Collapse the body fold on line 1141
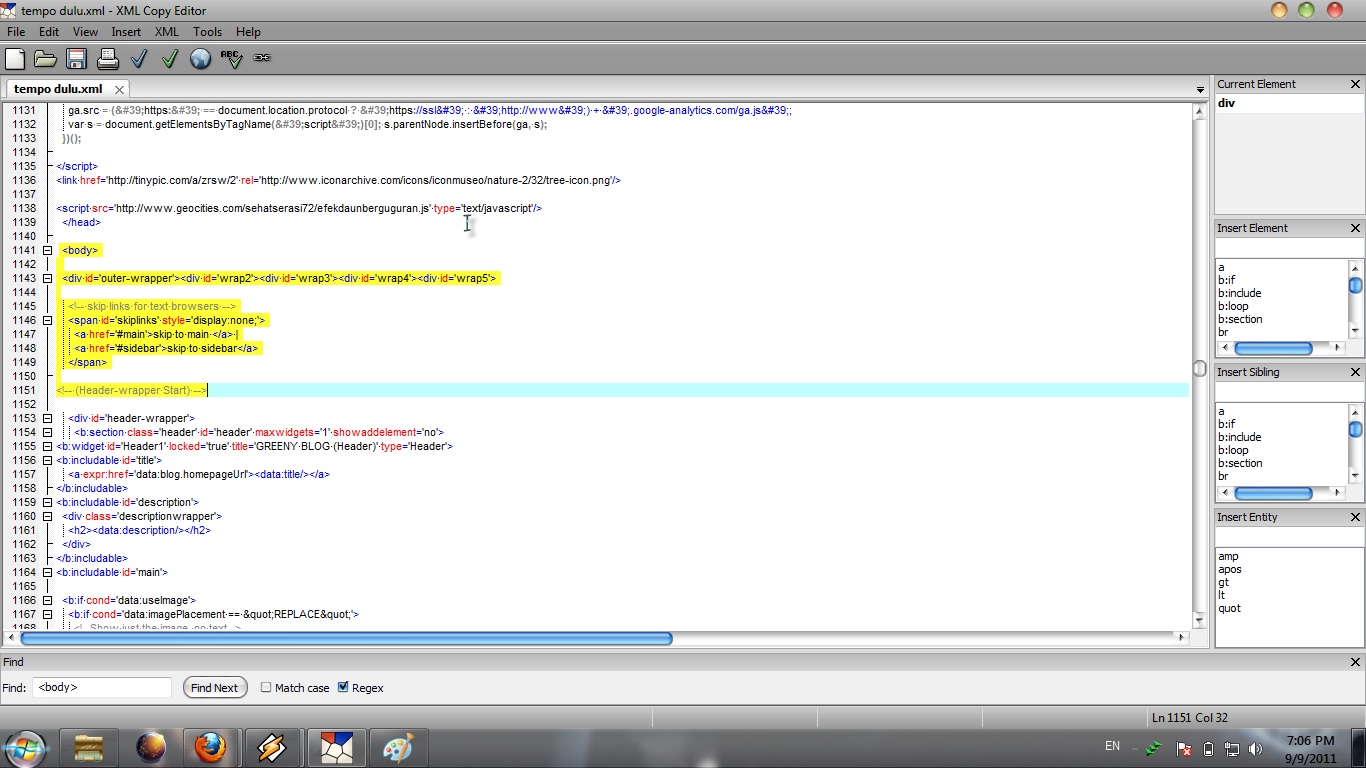This screenshot has height=768, width=1366. pos(47,250)
